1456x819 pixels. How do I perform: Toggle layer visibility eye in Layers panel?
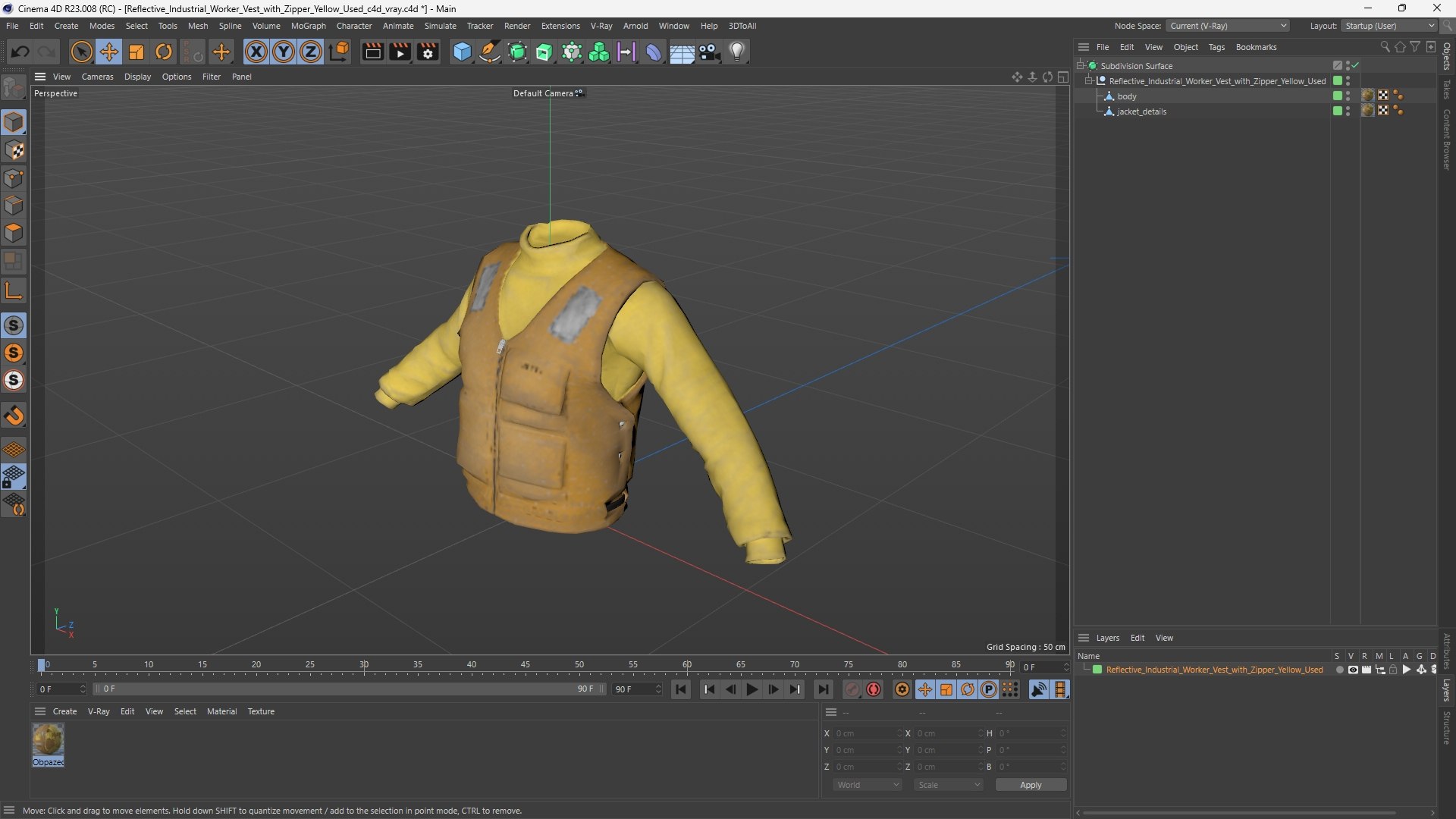[1353, 670]
